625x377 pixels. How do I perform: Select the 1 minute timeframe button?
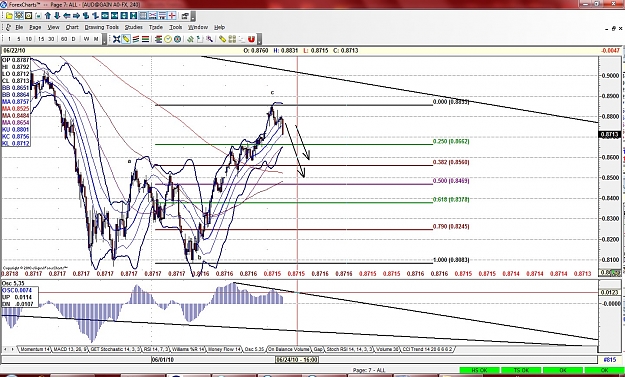(x=9, y=39)
